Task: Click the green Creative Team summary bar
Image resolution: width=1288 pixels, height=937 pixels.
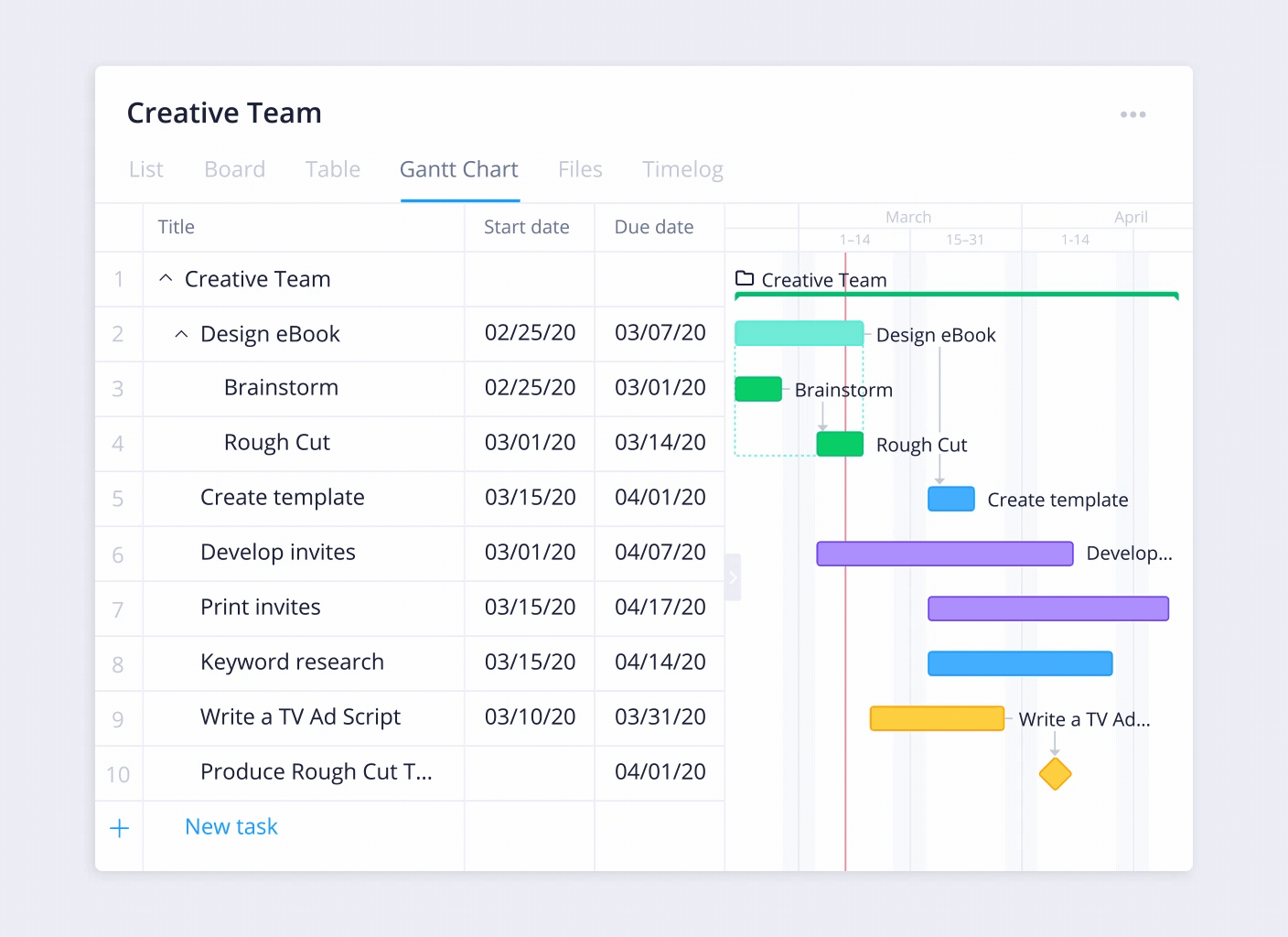Action: click(956, 296)
